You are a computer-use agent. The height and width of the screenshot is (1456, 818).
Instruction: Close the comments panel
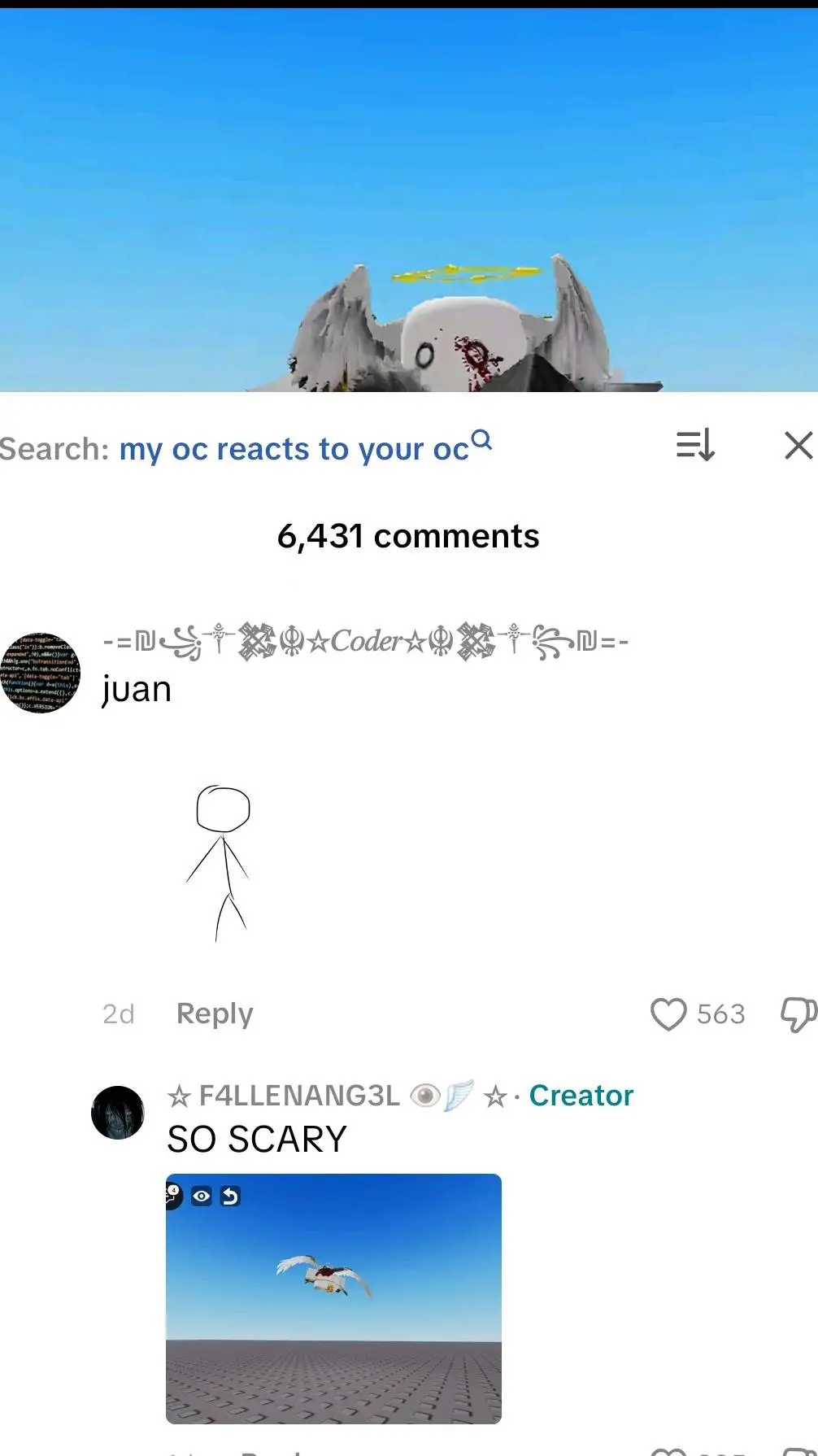[798, 445]
